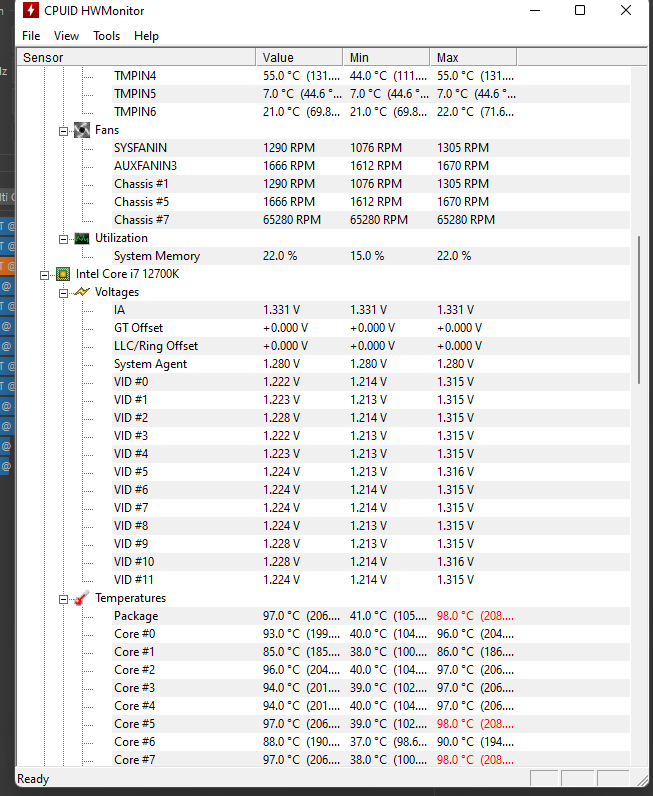Viewport: 653px width, 796px height.
Task: Open the File menu
Action: 31,36
